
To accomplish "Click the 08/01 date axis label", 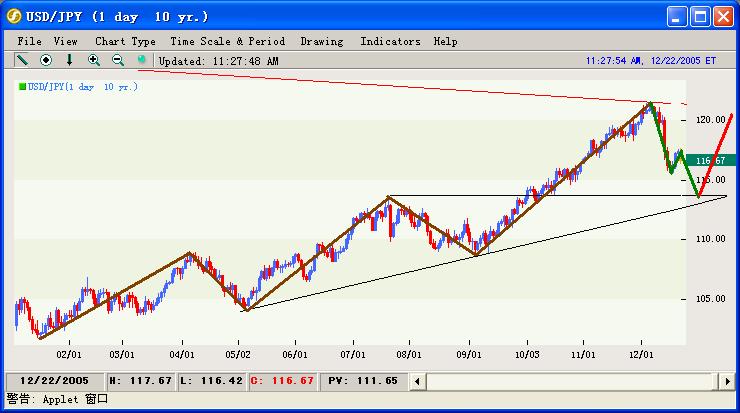I will (x=409, y=354).
